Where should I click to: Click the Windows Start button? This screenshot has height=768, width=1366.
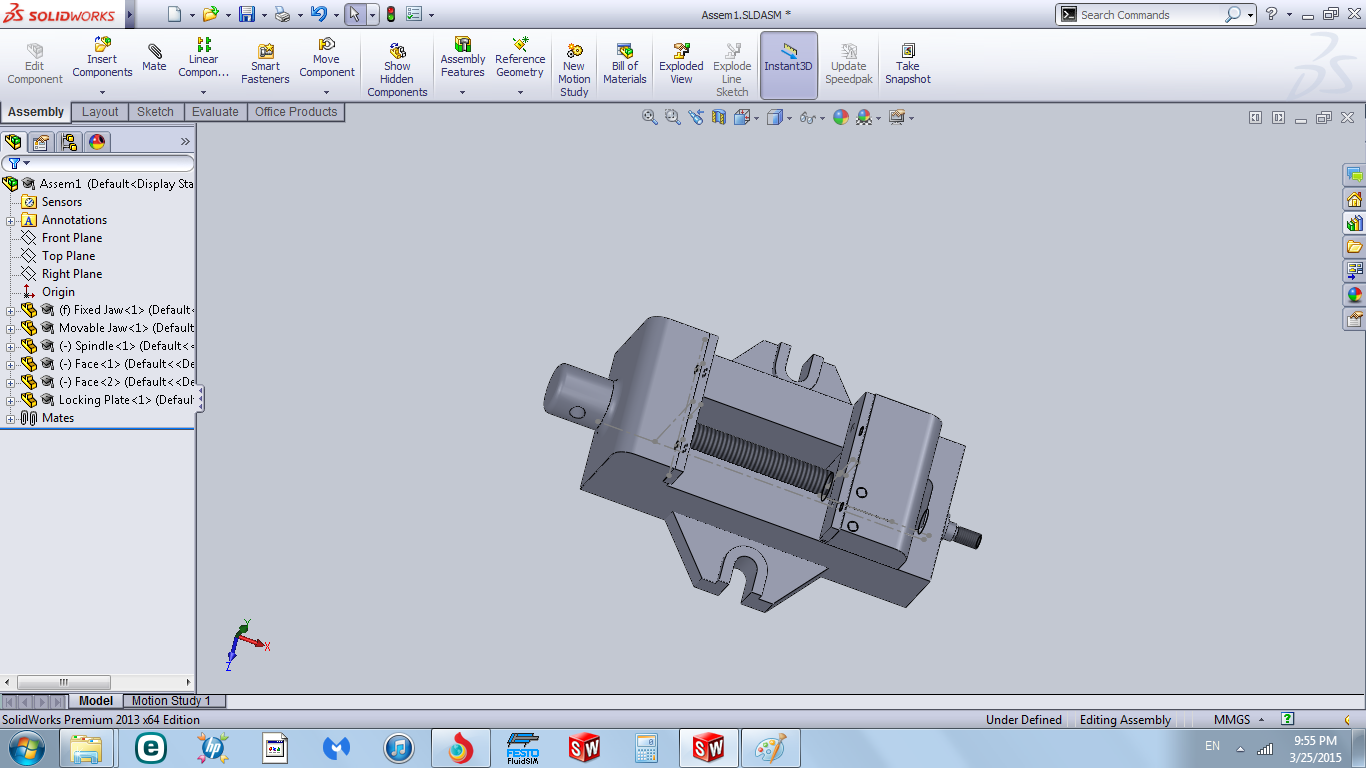25,747
